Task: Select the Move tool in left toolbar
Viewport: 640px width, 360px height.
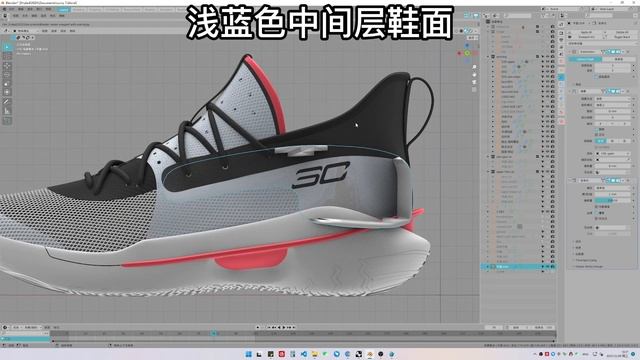Action: pyautogui.click(x=7, y=66)
